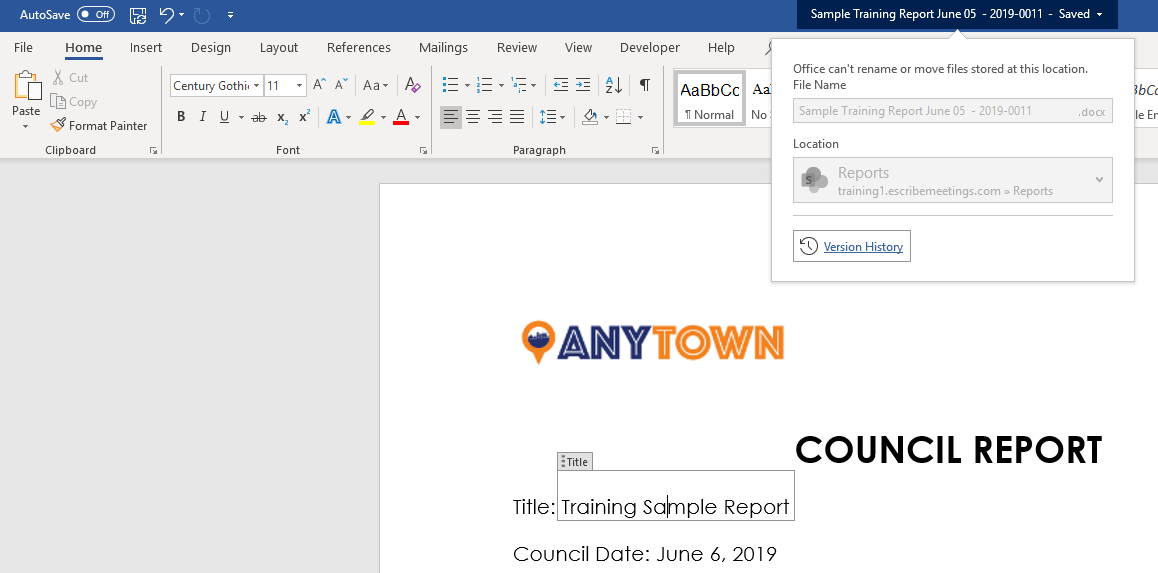1158x573 pixels.
Task: Increase paragraph indent
Action: pyautogui.click(x=583, y=85)
